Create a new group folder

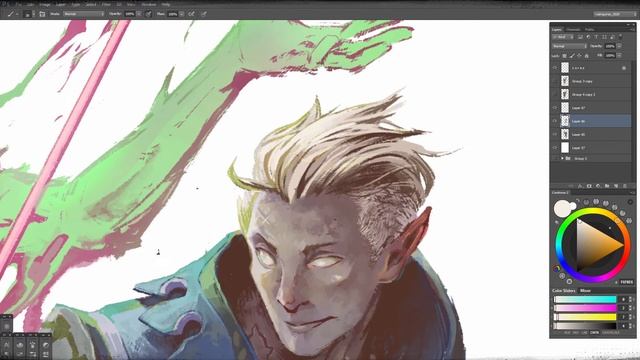607,186
